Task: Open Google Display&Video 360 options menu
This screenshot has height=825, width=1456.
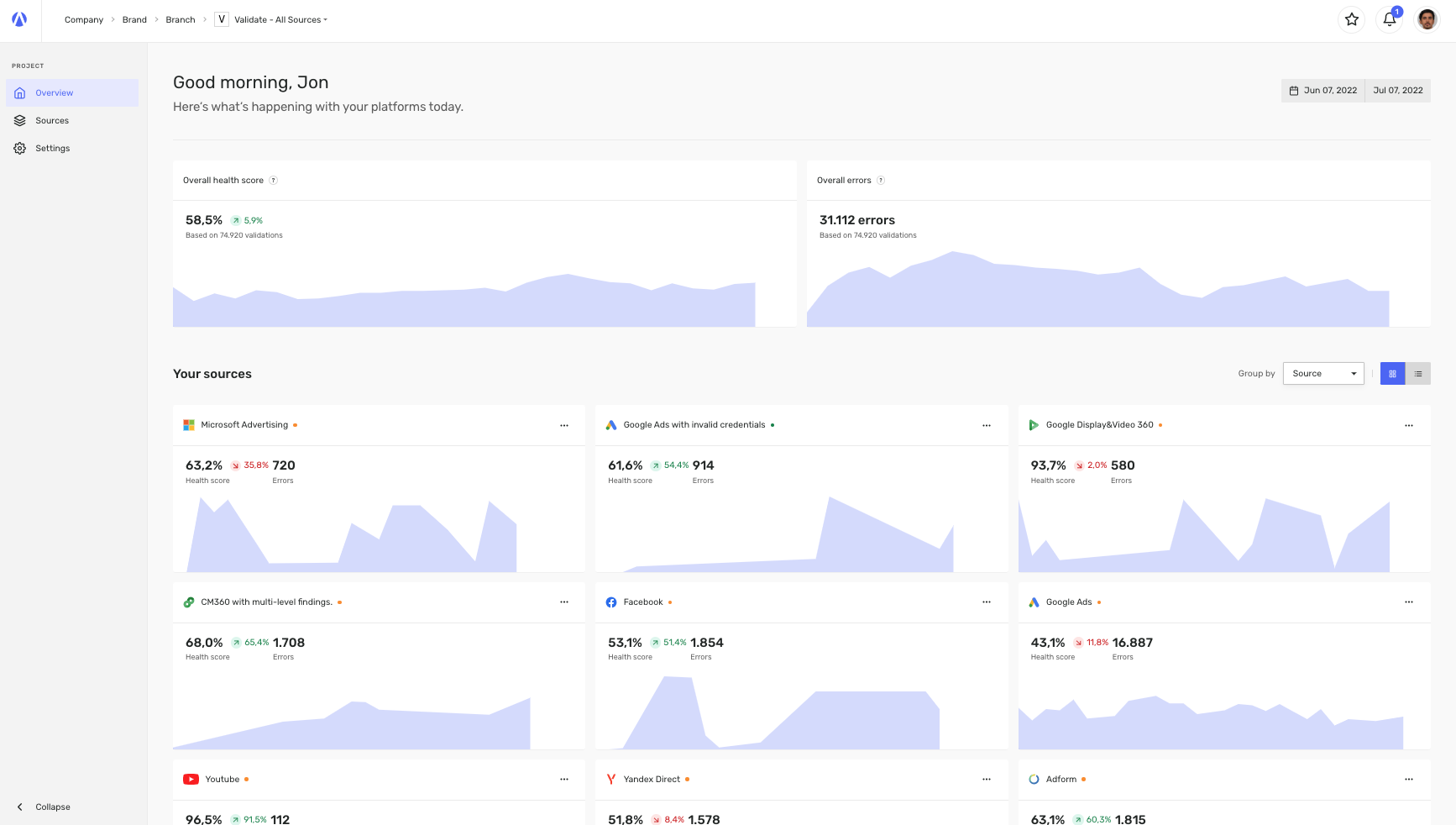Action: (x=1409, y=425)
